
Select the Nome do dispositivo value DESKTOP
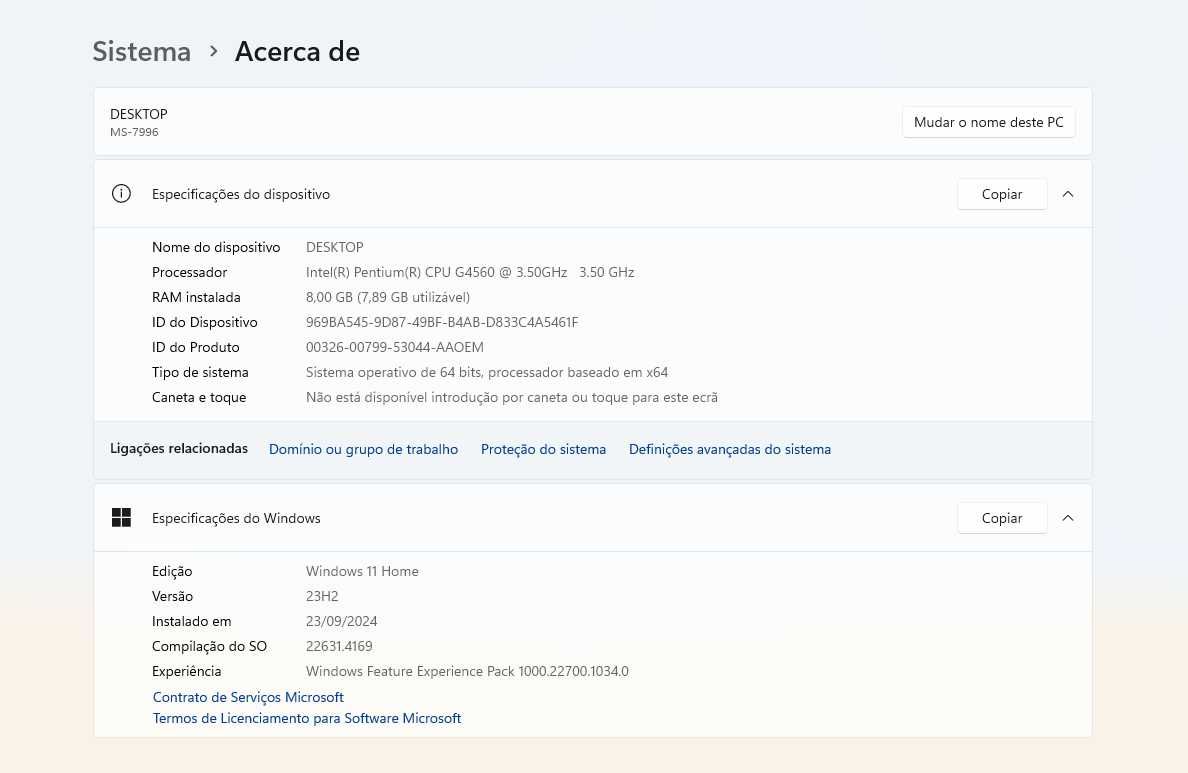(334, 247)
